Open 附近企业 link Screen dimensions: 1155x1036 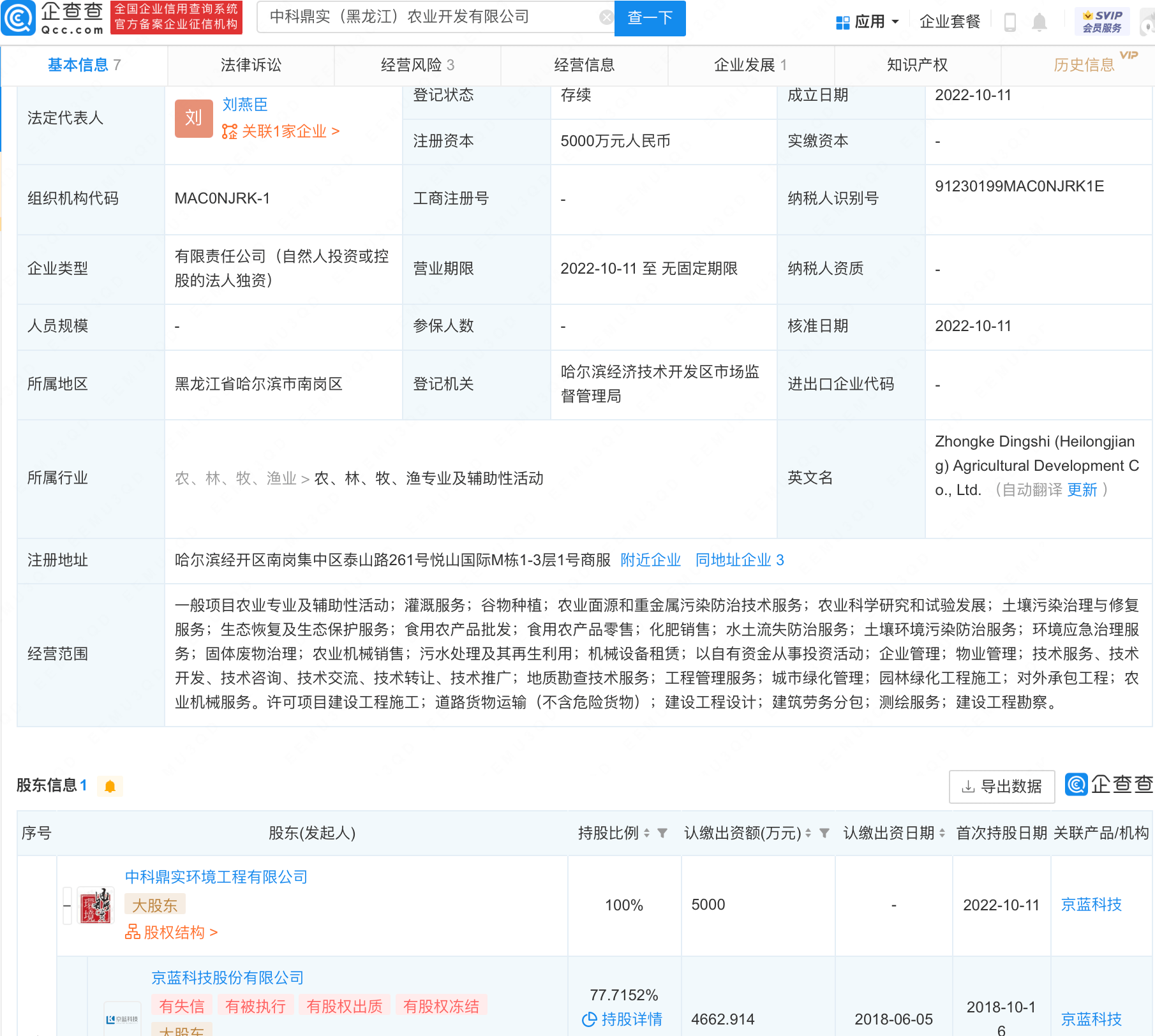coord(650,560)
